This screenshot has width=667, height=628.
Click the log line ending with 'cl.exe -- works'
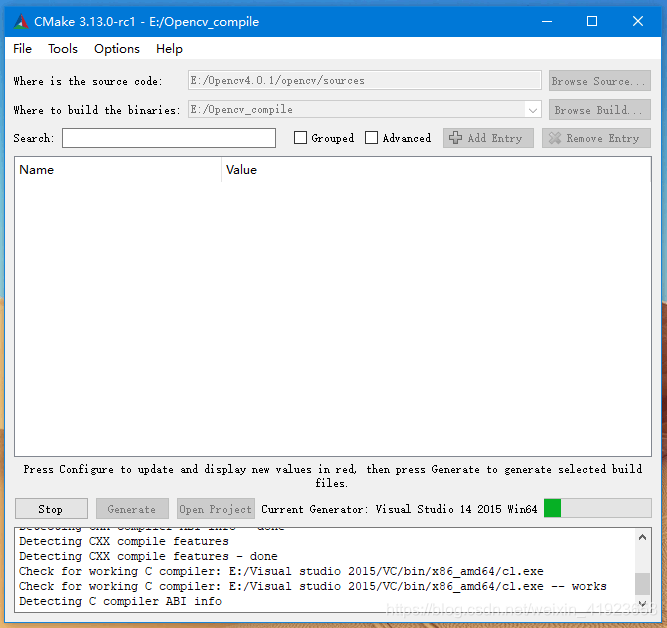tap(313, 586)
